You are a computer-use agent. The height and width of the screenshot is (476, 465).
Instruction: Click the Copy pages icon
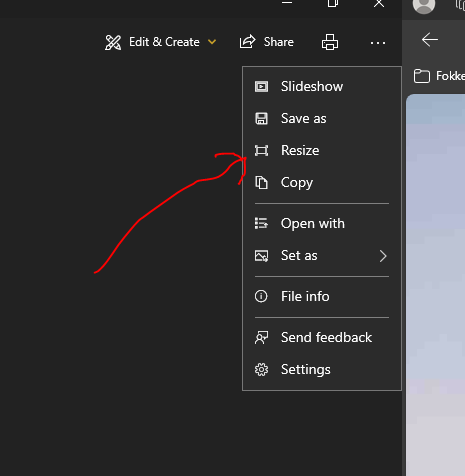[261, 183]
